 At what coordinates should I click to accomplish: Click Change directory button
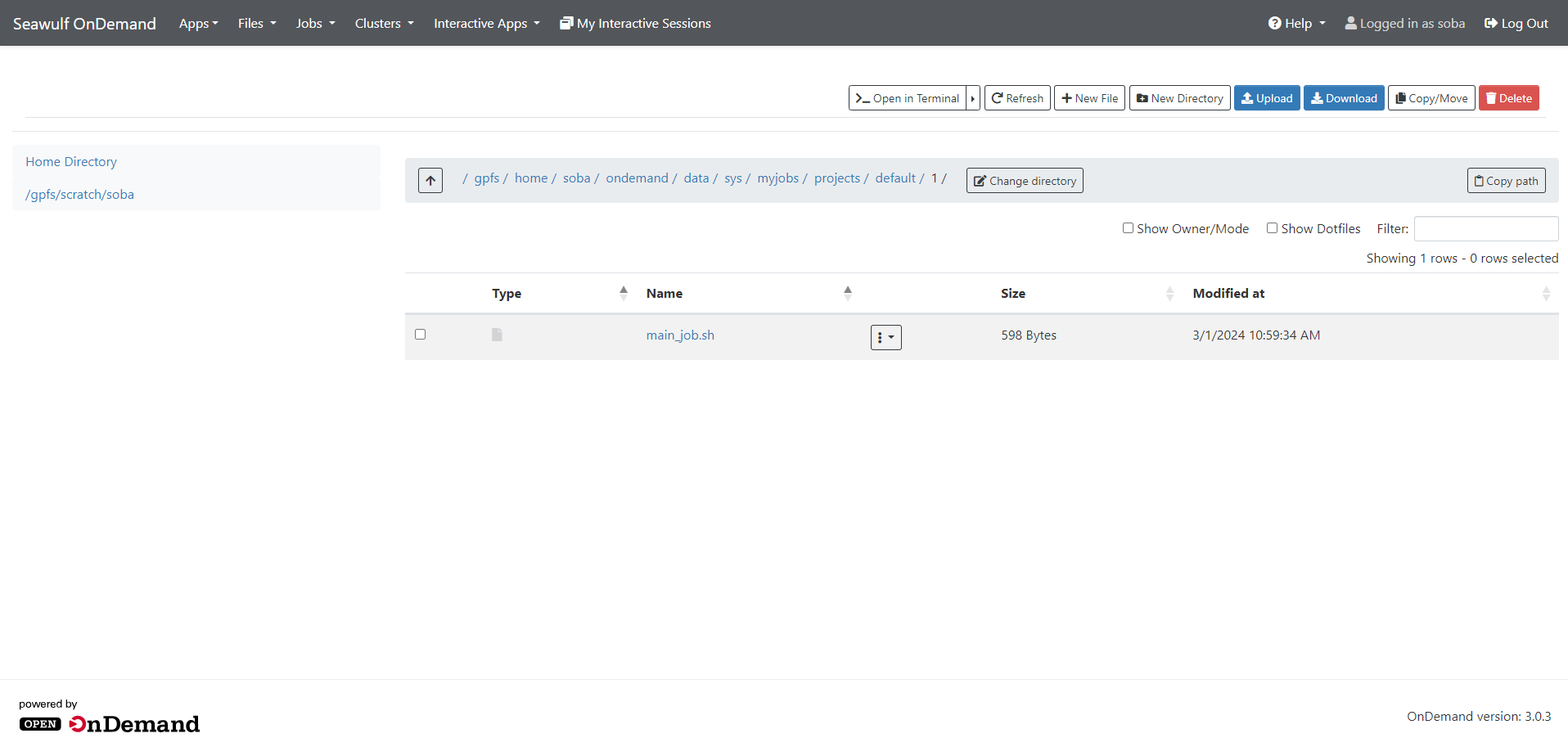click(1025, 181)
